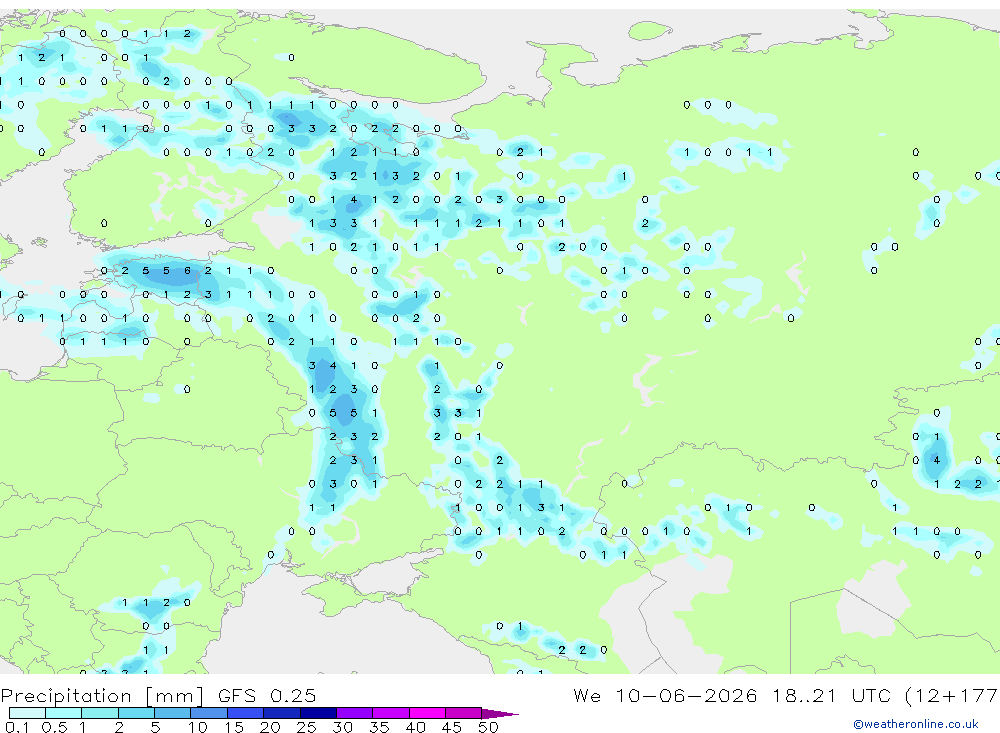Click the 'Precipitation' title word

click(x=66, y=696)
